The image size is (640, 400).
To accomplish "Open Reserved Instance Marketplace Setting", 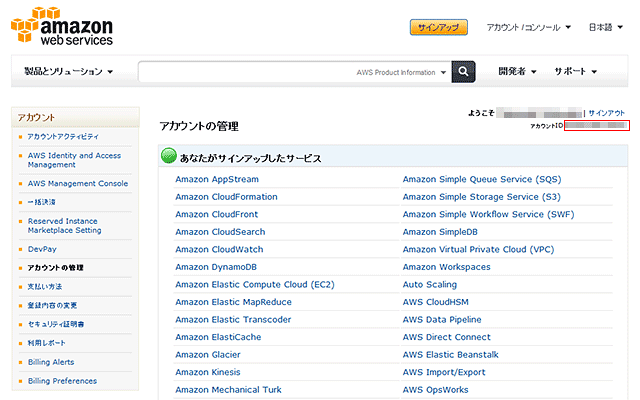I will (x=64, y=226).
